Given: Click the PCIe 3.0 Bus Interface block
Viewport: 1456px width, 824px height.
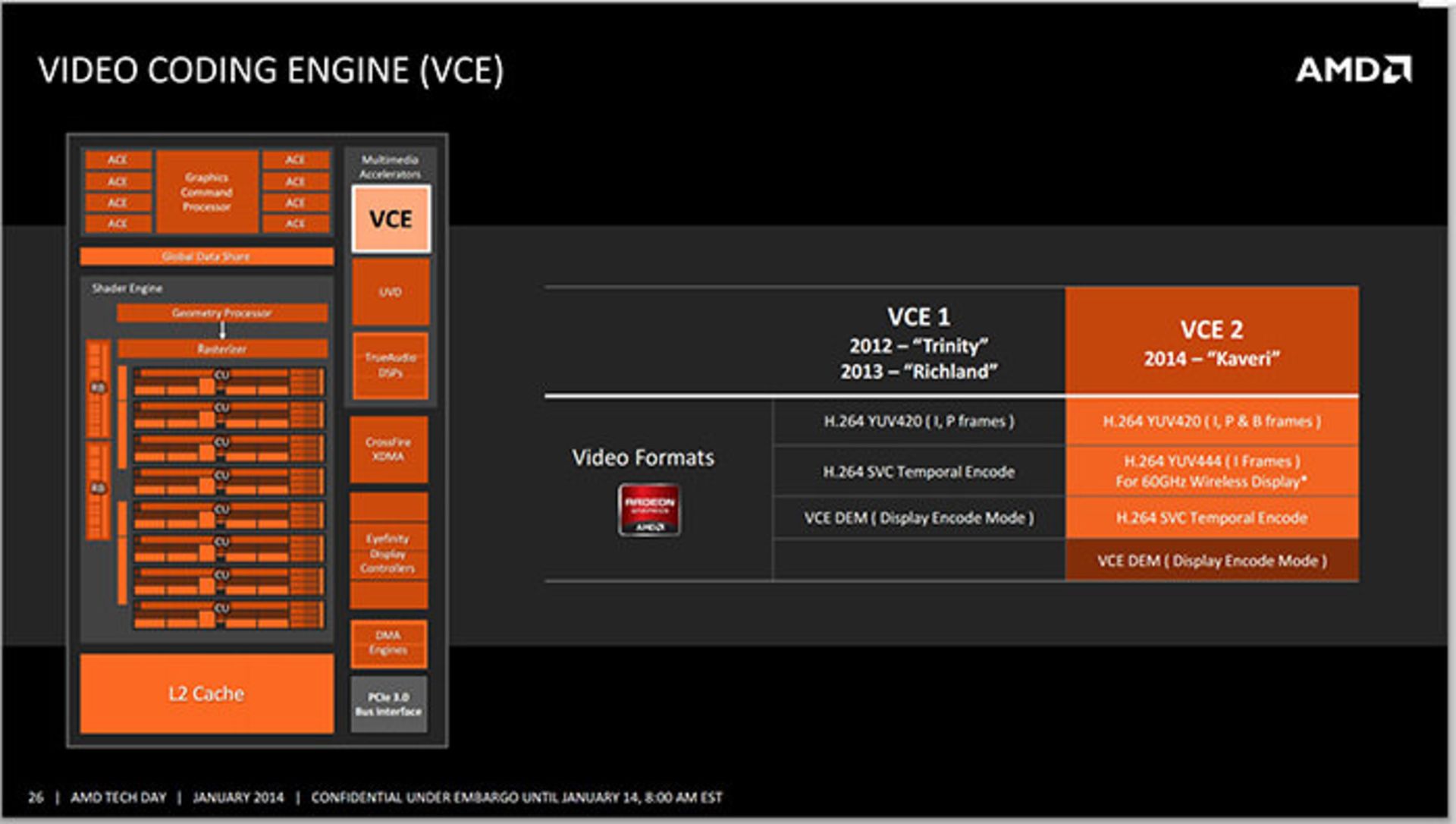Looking at the screenshot, I should [388, 704].
